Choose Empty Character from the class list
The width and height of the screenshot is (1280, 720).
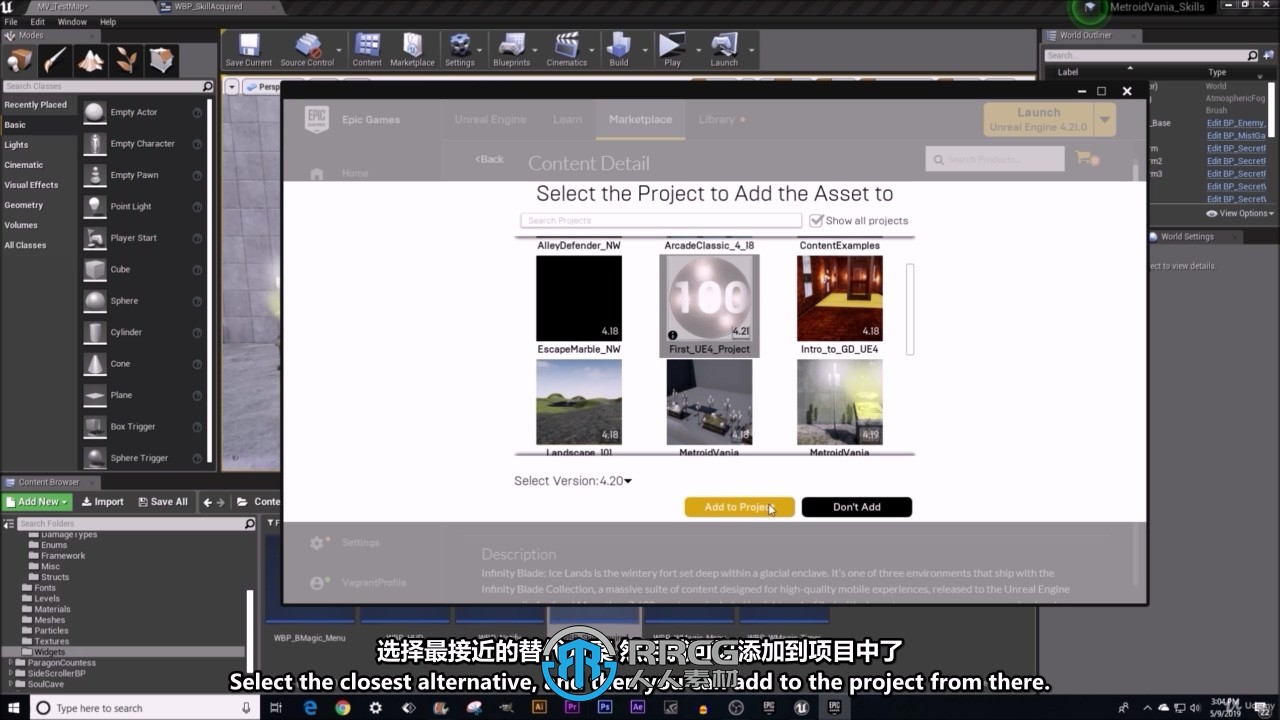coord(142,144)
